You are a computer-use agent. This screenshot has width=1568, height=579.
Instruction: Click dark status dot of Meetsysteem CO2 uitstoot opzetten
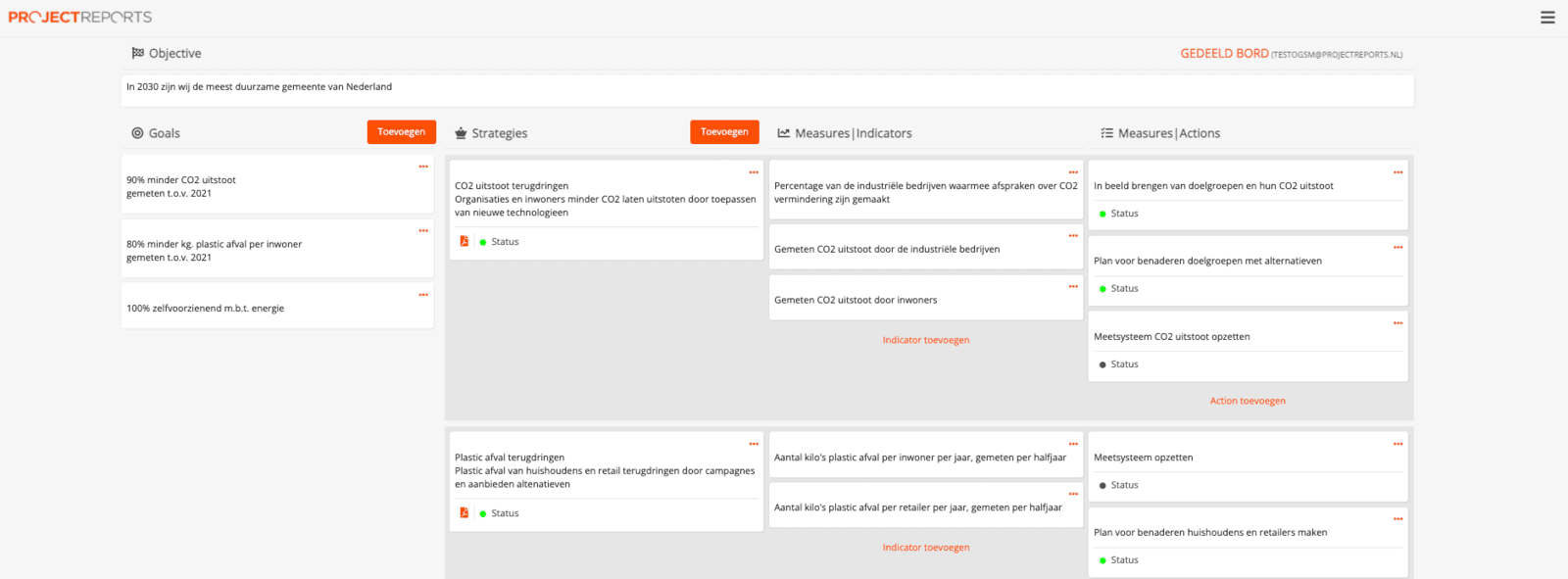click(1102, 364)
